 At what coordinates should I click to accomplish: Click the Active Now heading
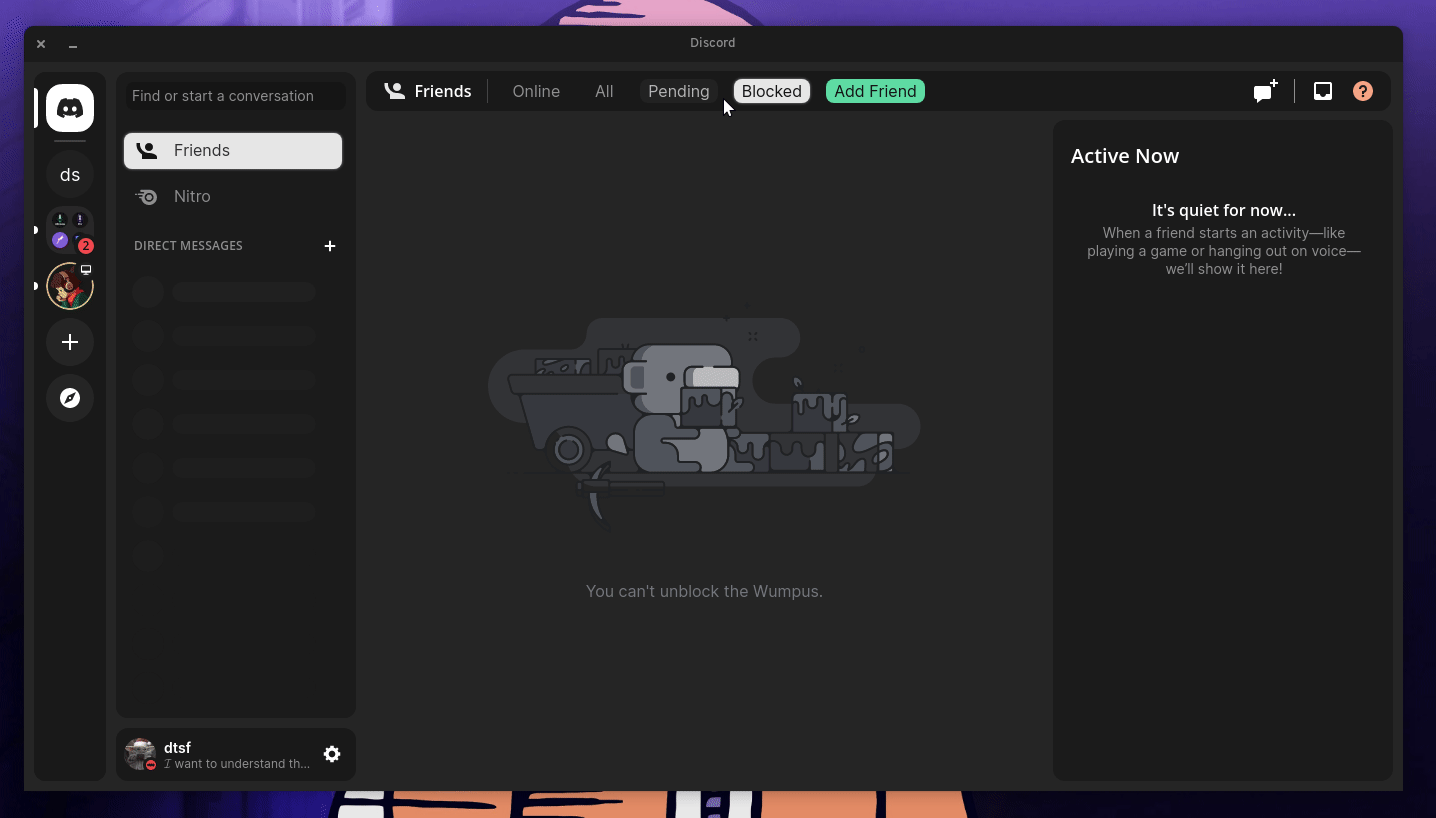(1125, 156)
